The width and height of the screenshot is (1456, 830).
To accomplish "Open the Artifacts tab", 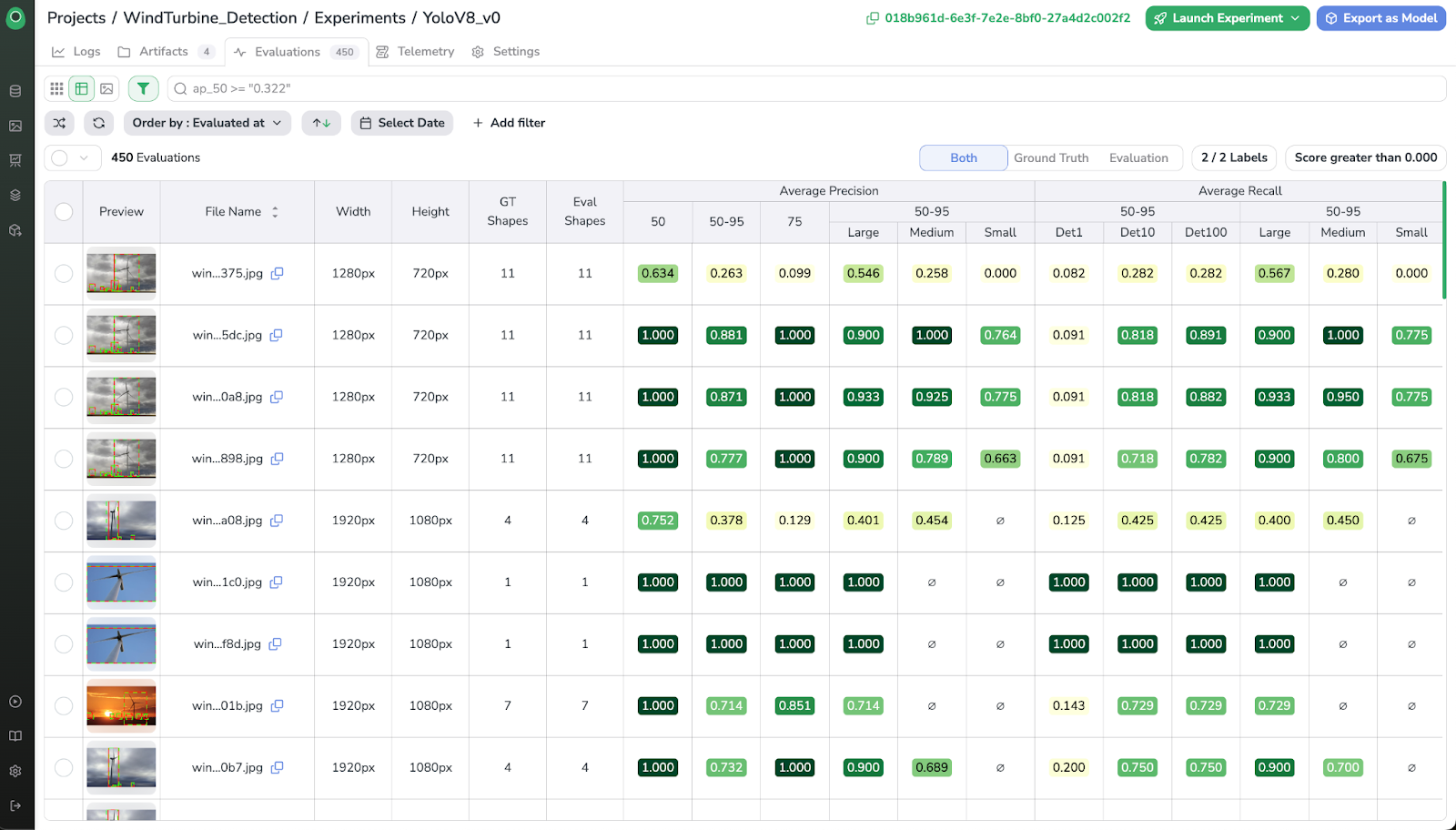I will click(166, 52).
